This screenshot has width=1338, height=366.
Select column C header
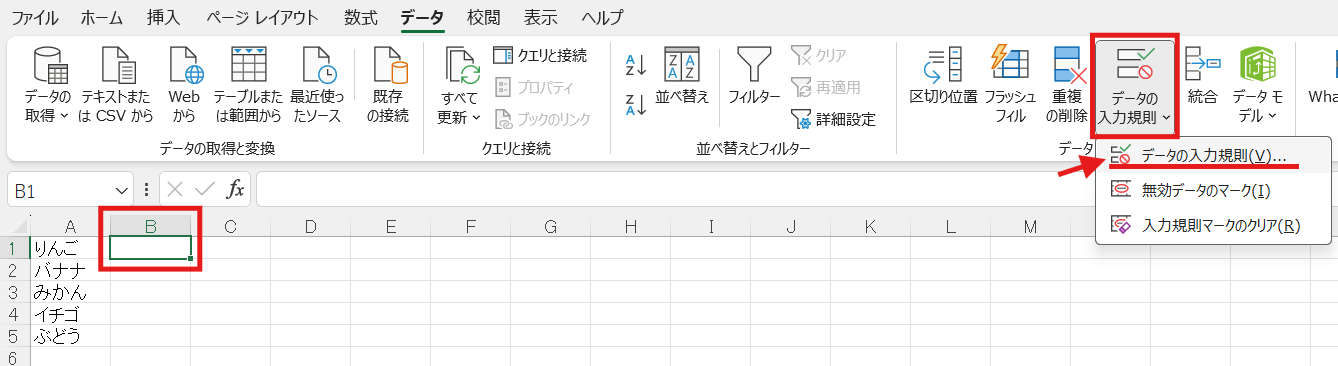(230, 227)
